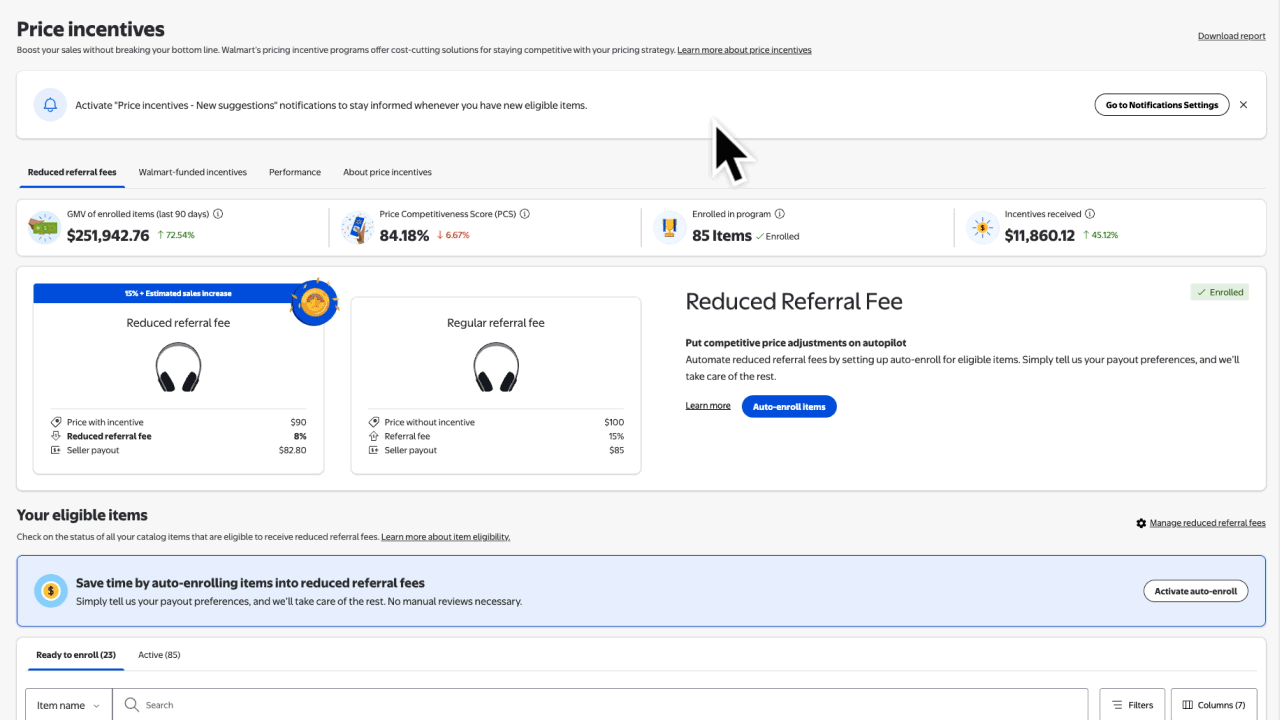This screenshot has width=1280, height=720.
Task: Click the headphones image in Reduced referral fee card
Action: pos(178,367)
